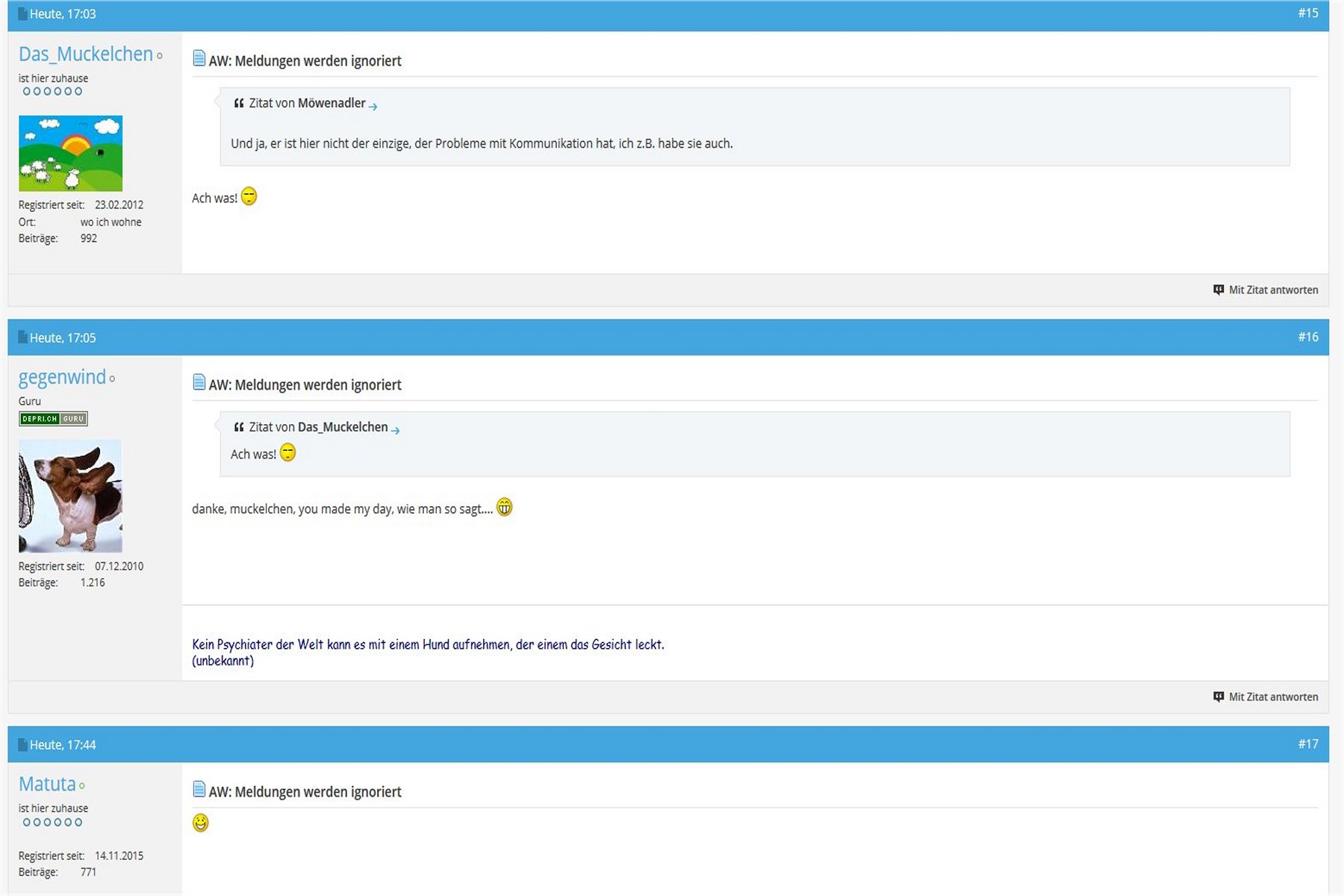The width and height of the screenshot is (1344, 896).
Task: Click gegenwind's basset hound avatar
Action: (70, 496)
